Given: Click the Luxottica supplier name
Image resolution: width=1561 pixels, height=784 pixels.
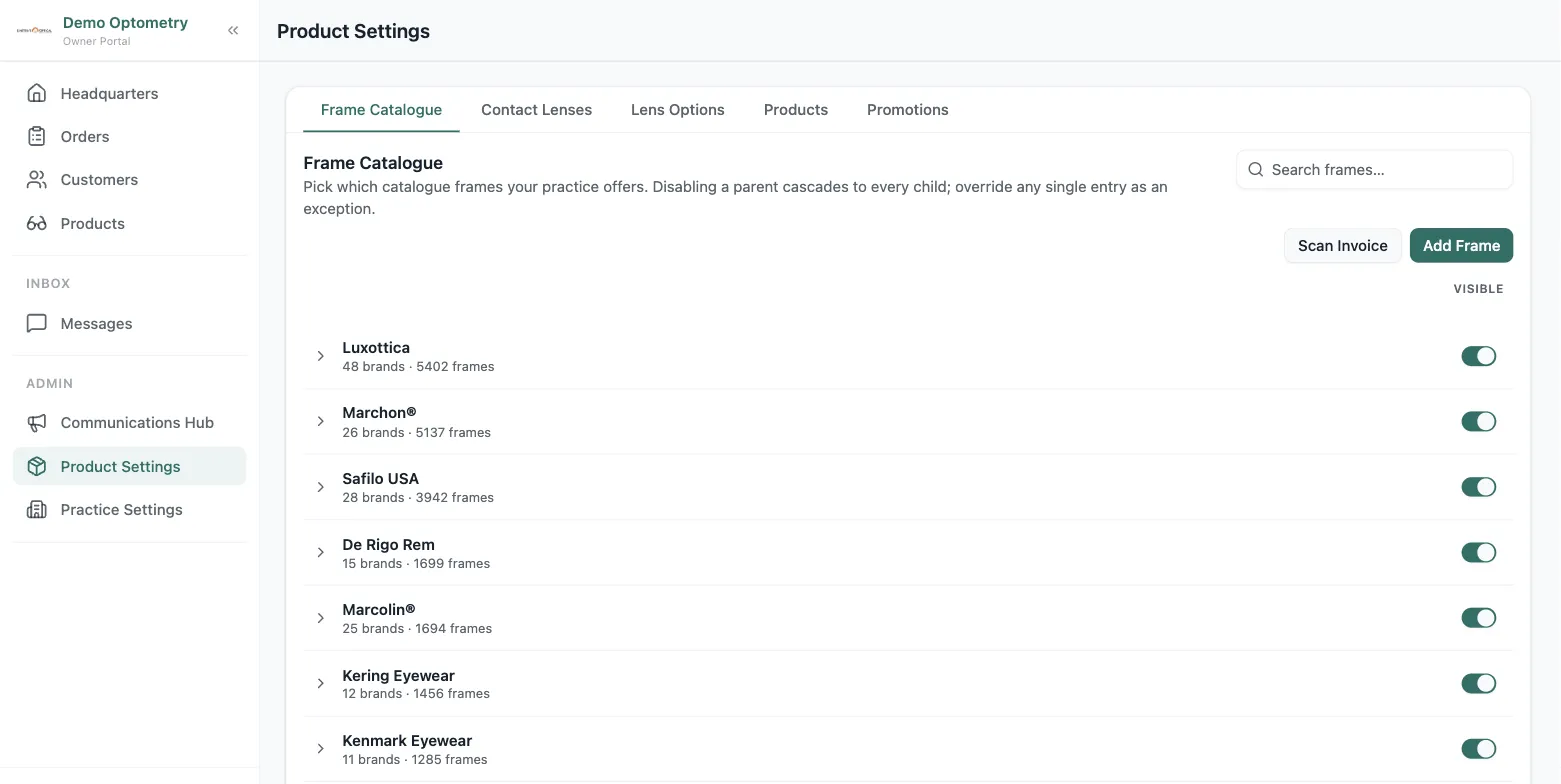Looking at the screenshot, I should 376,348.
